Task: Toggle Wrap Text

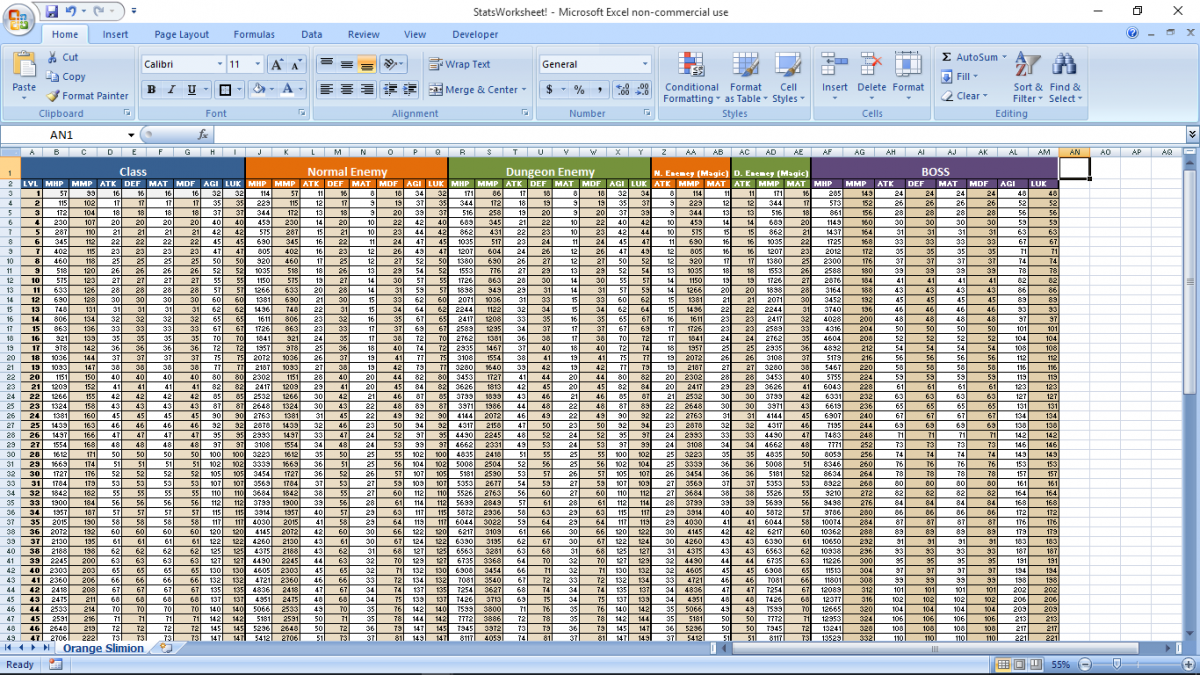Action: tap(460, 64)
